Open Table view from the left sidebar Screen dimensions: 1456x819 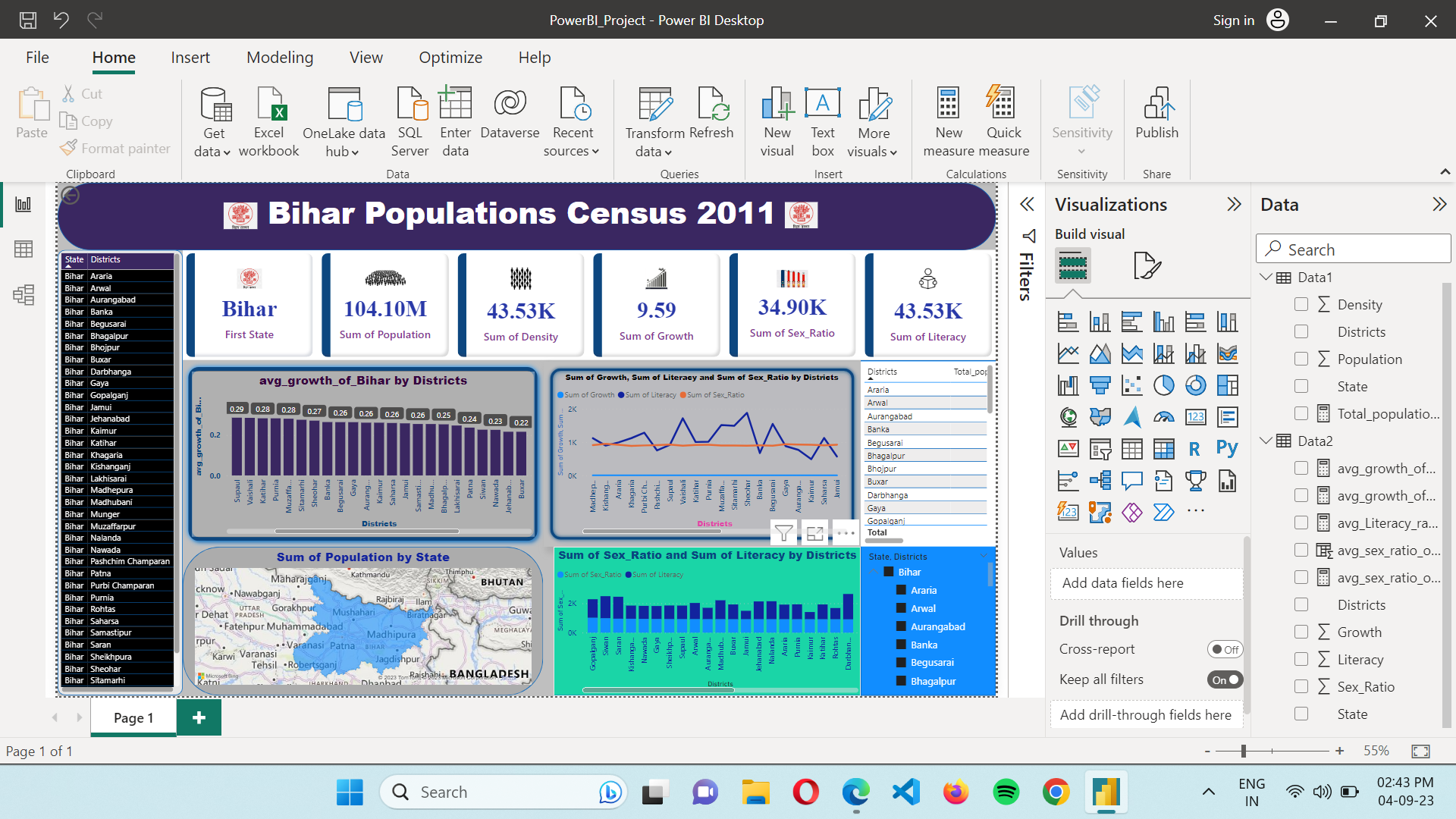(24, 249)
